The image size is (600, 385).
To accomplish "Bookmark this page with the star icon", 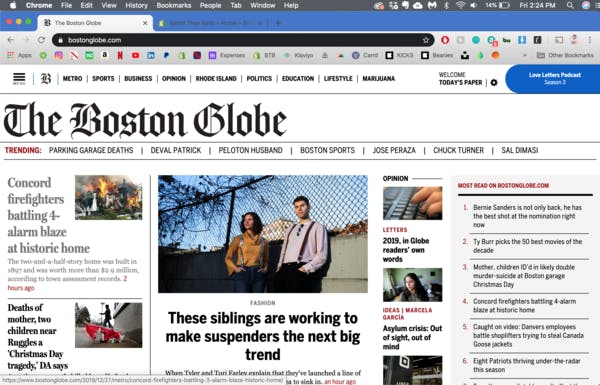I will pyautogui.click(x=426, y=40).
